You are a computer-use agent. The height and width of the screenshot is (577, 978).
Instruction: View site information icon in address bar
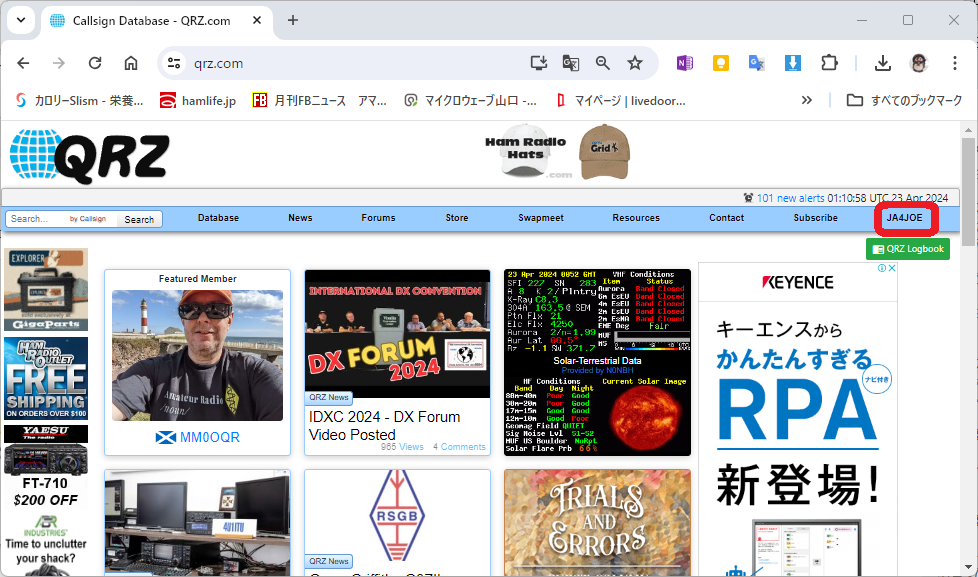click(174, 63)
